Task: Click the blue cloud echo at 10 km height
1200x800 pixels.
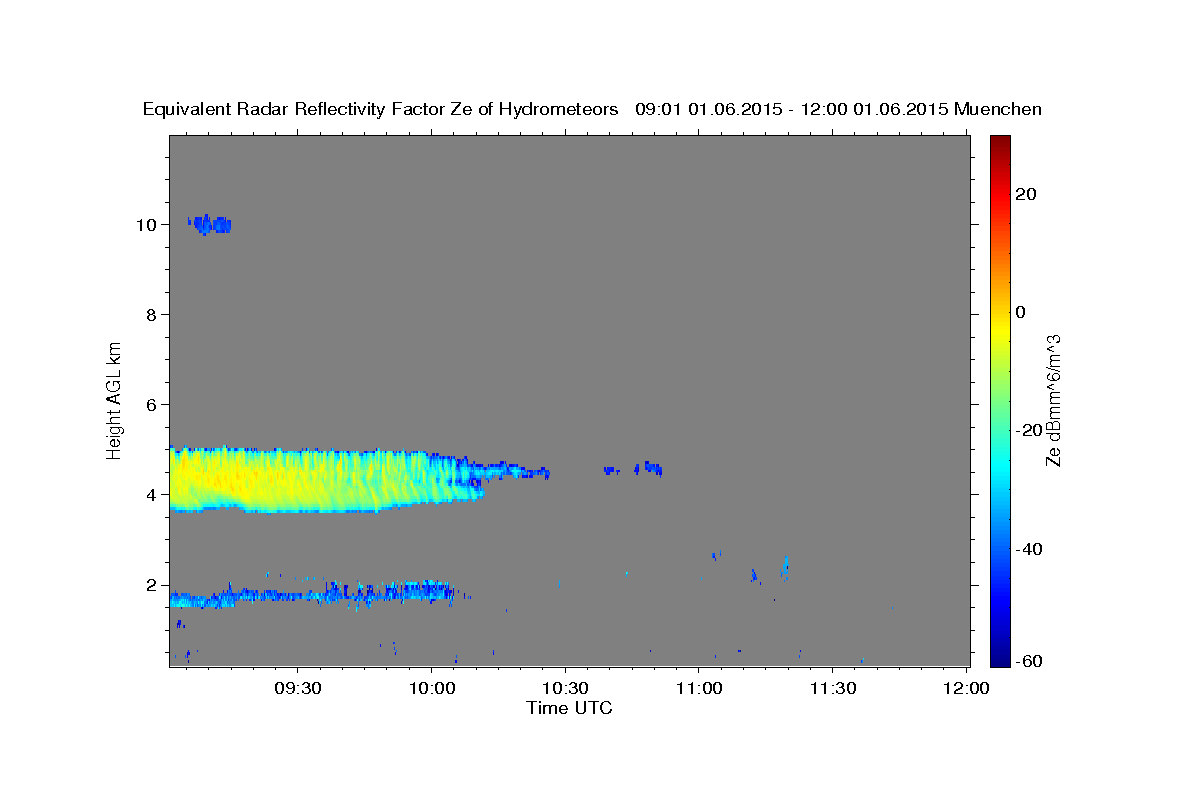Action: click(x=209, y=224)
